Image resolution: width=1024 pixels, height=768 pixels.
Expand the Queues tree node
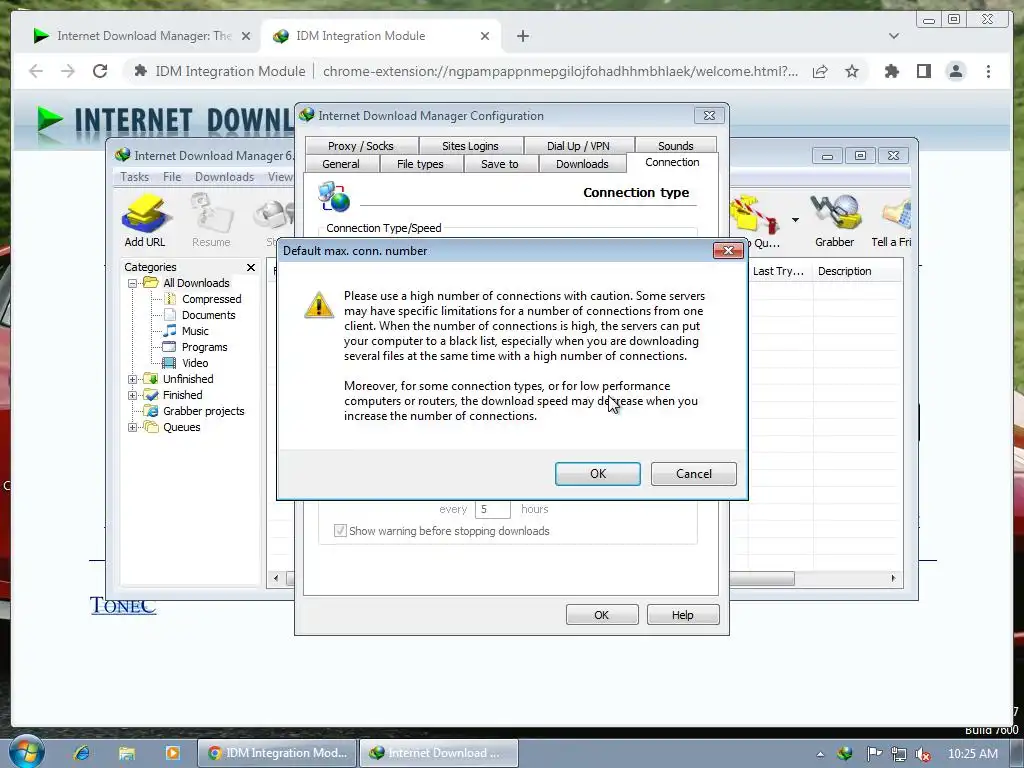coord(133,427)
